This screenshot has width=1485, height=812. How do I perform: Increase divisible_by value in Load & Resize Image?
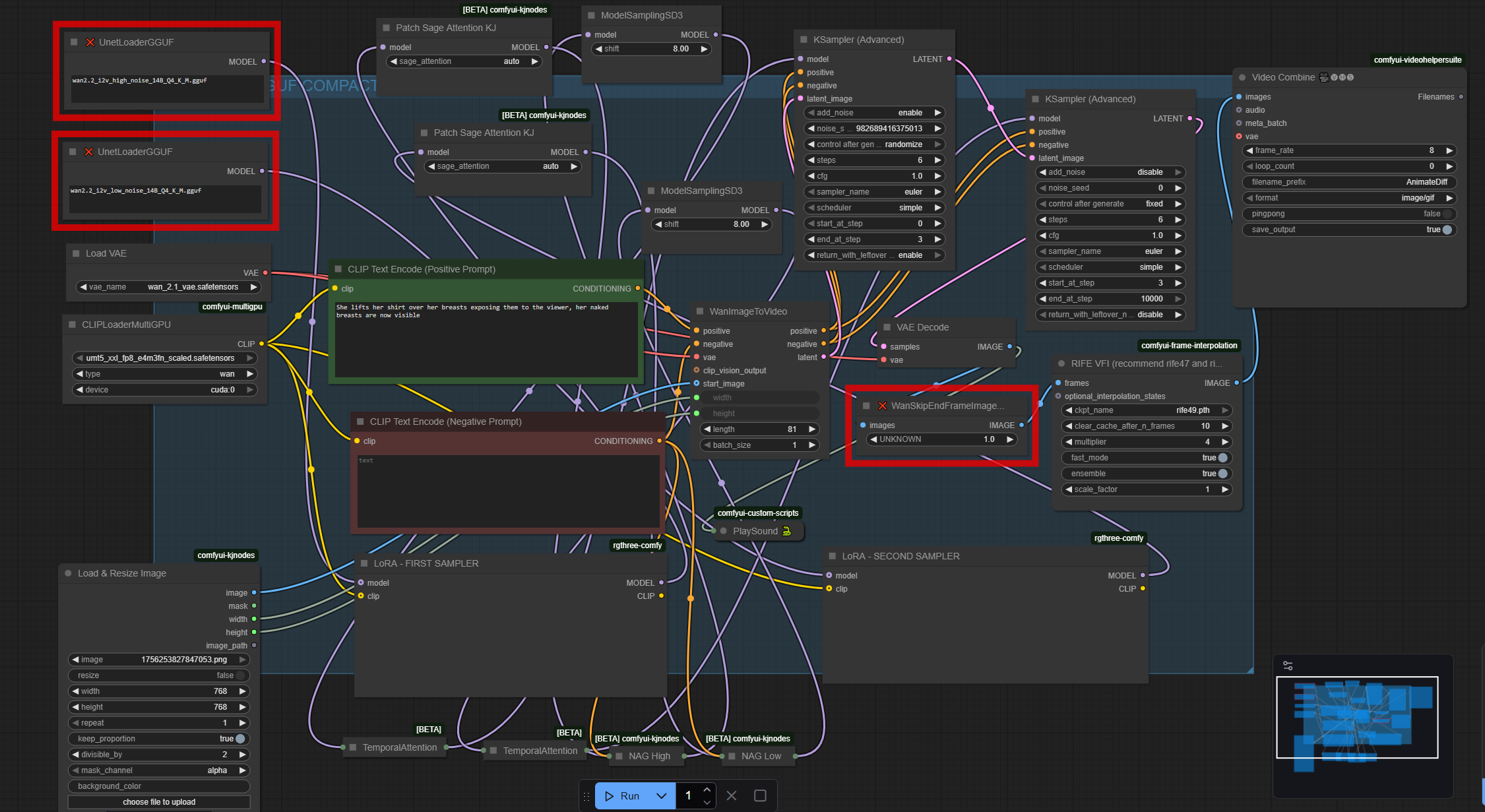[x=242, y=755]
